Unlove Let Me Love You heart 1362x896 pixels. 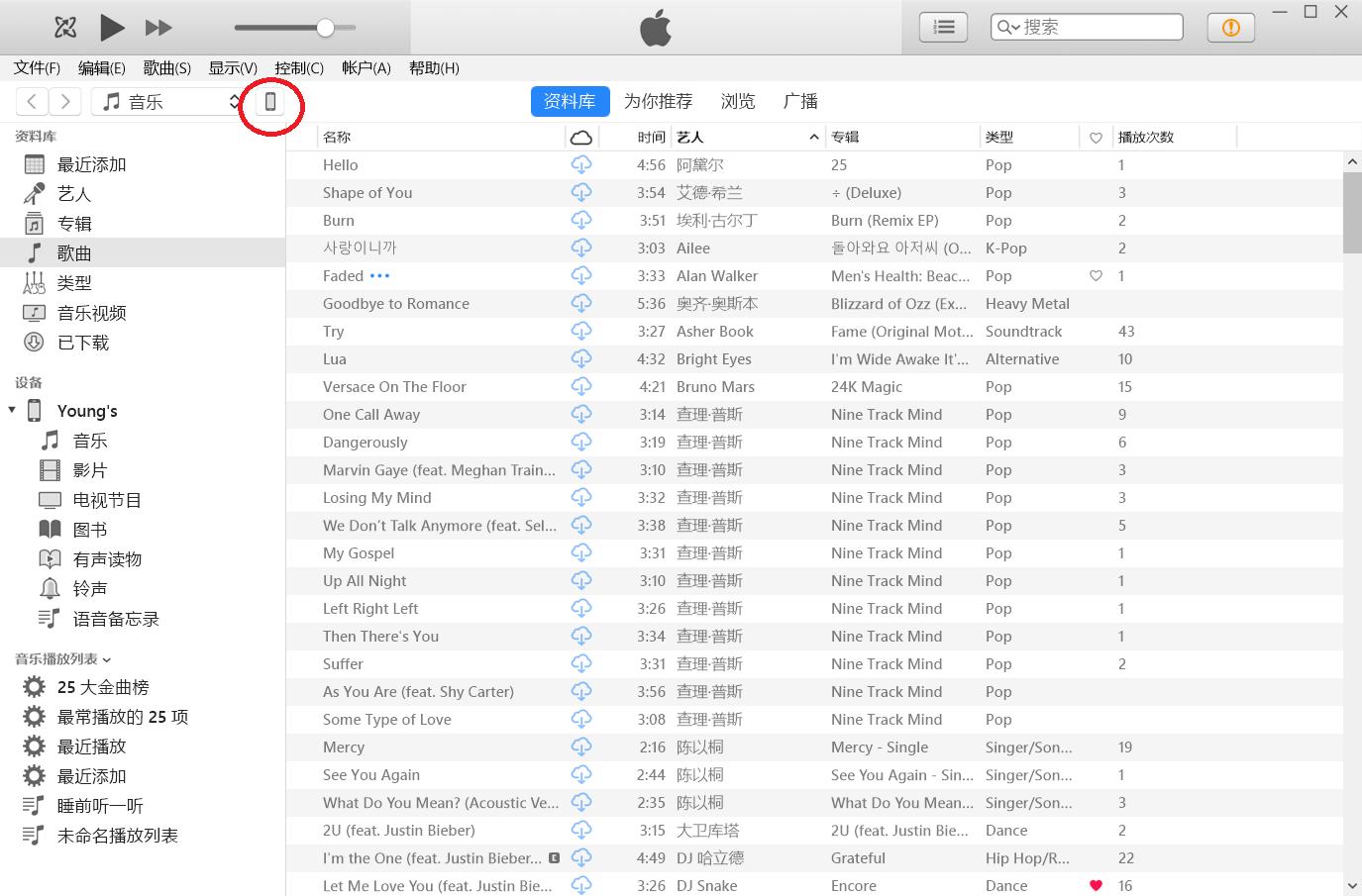click(1096, 885)
